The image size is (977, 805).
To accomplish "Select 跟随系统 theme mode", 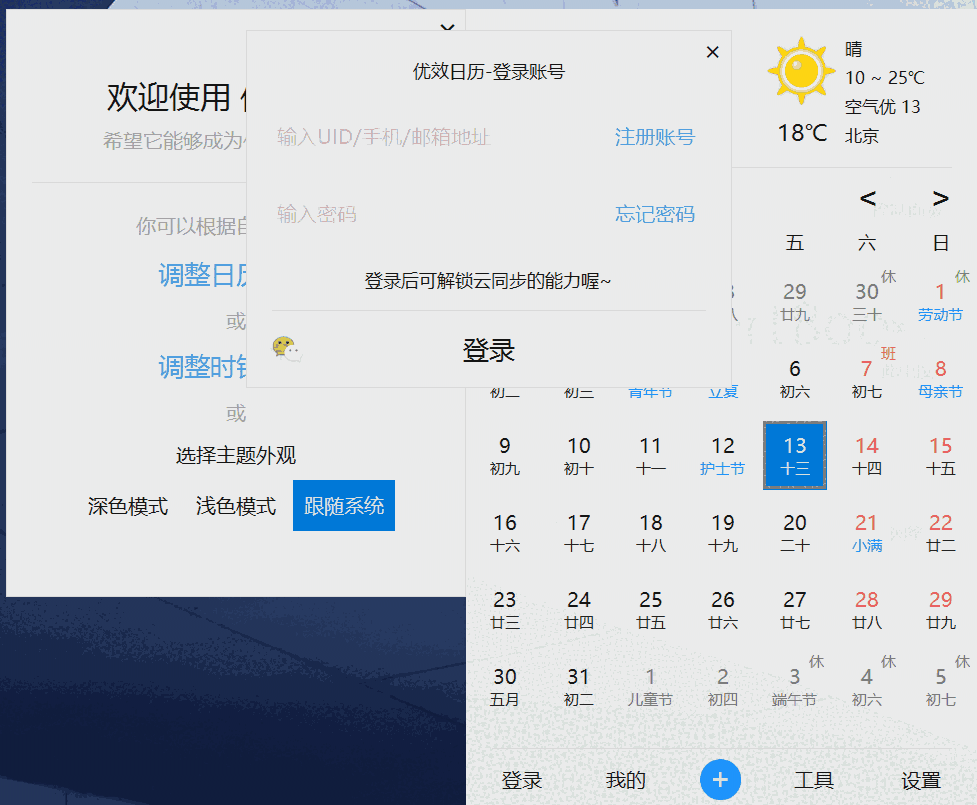I will pyautogui.click(x=343, y=506).
